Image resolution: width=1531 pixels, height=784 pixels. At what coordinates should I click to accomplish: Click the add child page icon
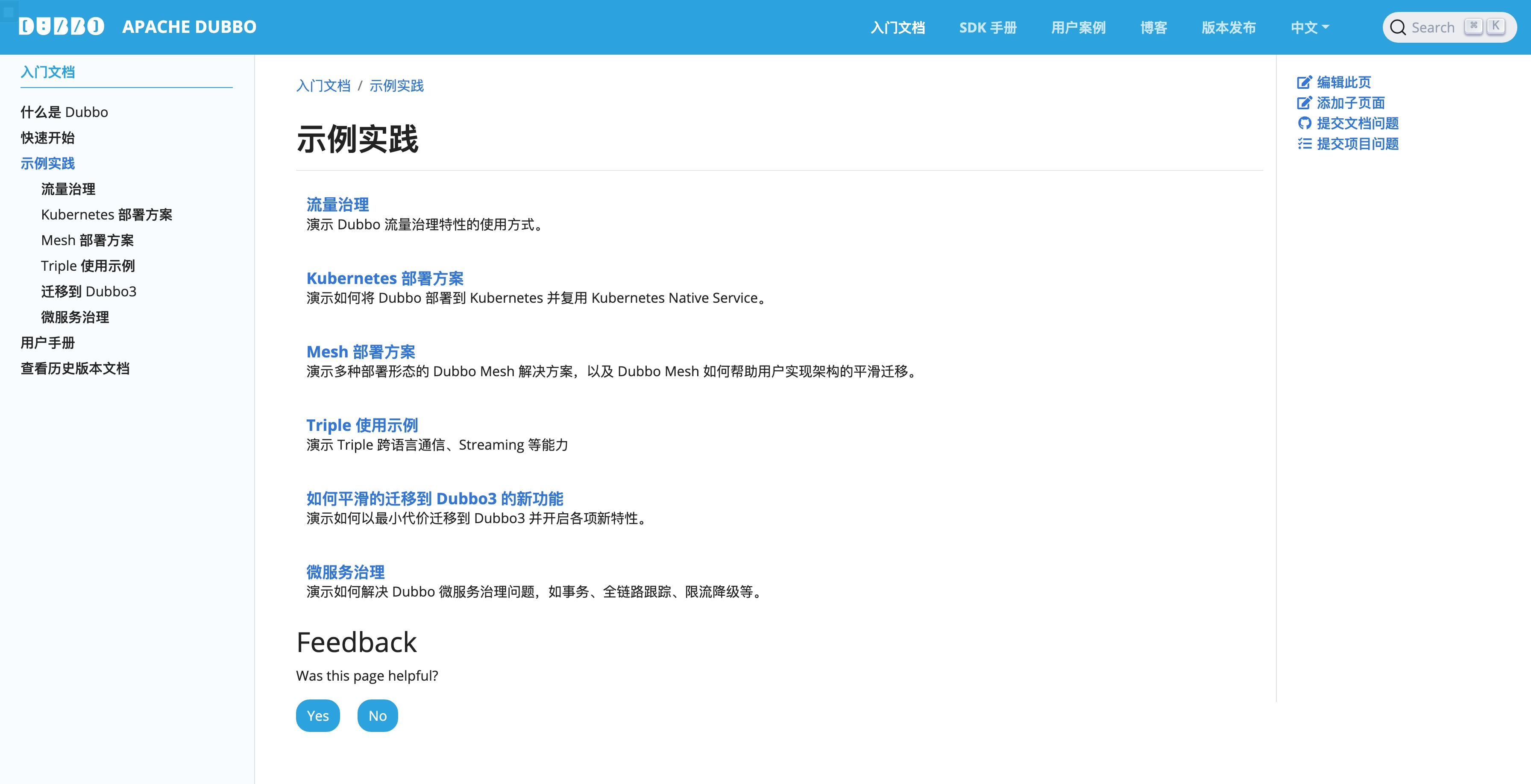pos(1304,103)
